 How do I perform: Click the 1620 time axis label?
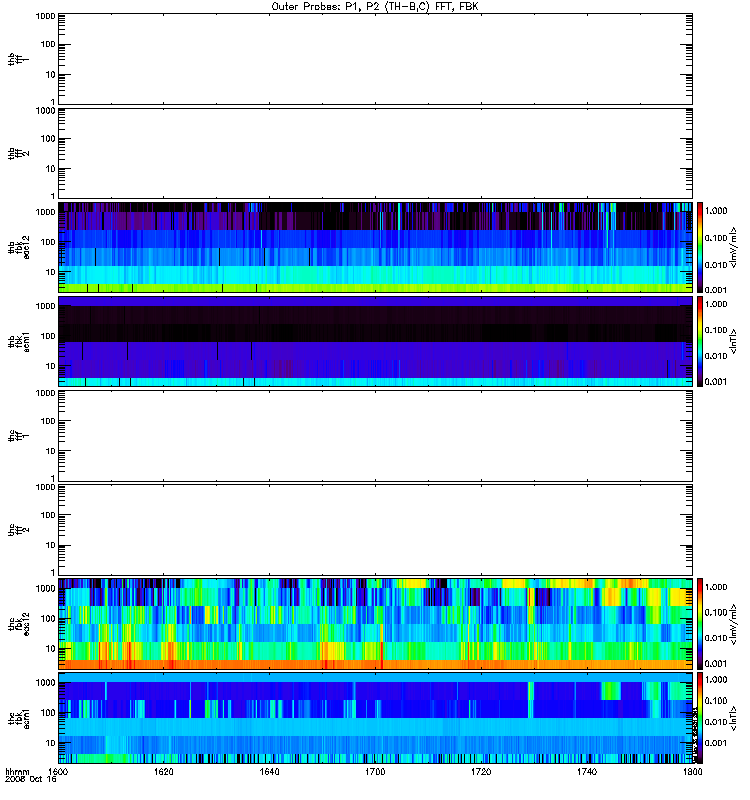pyautogui.click(x=164, y=772)
